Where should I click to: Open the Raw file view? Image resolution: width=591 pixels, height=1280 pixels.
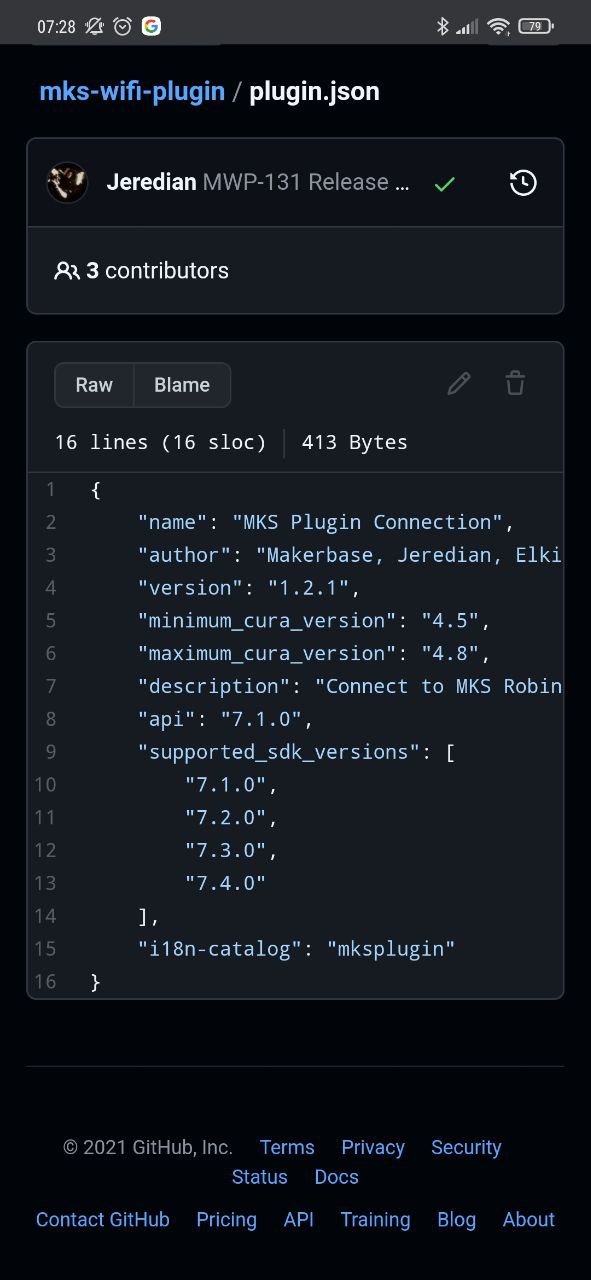pyautogui.click(x=94, y=385)
